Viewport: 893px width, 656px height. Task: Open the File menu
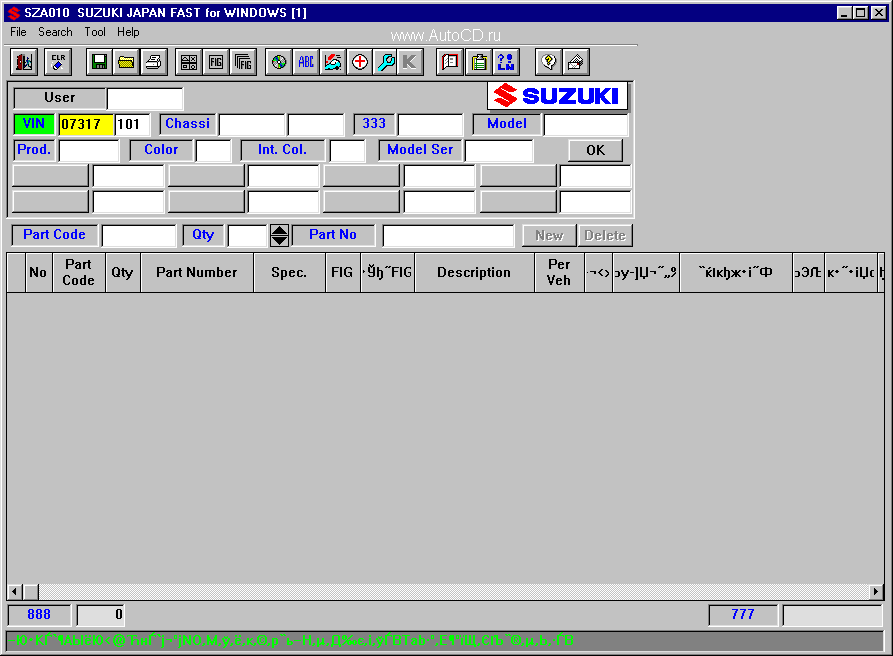click(18, 32)
